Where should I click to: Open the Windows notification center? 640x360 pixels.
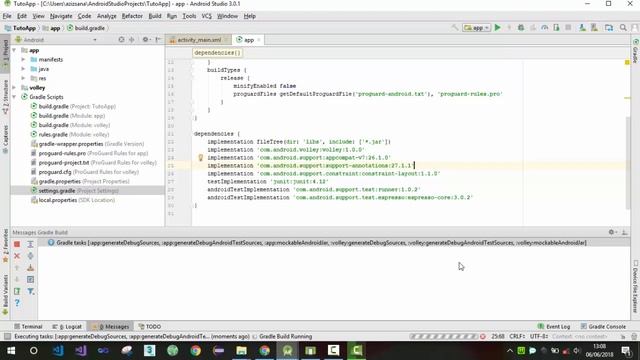click(x=626, y=350)
